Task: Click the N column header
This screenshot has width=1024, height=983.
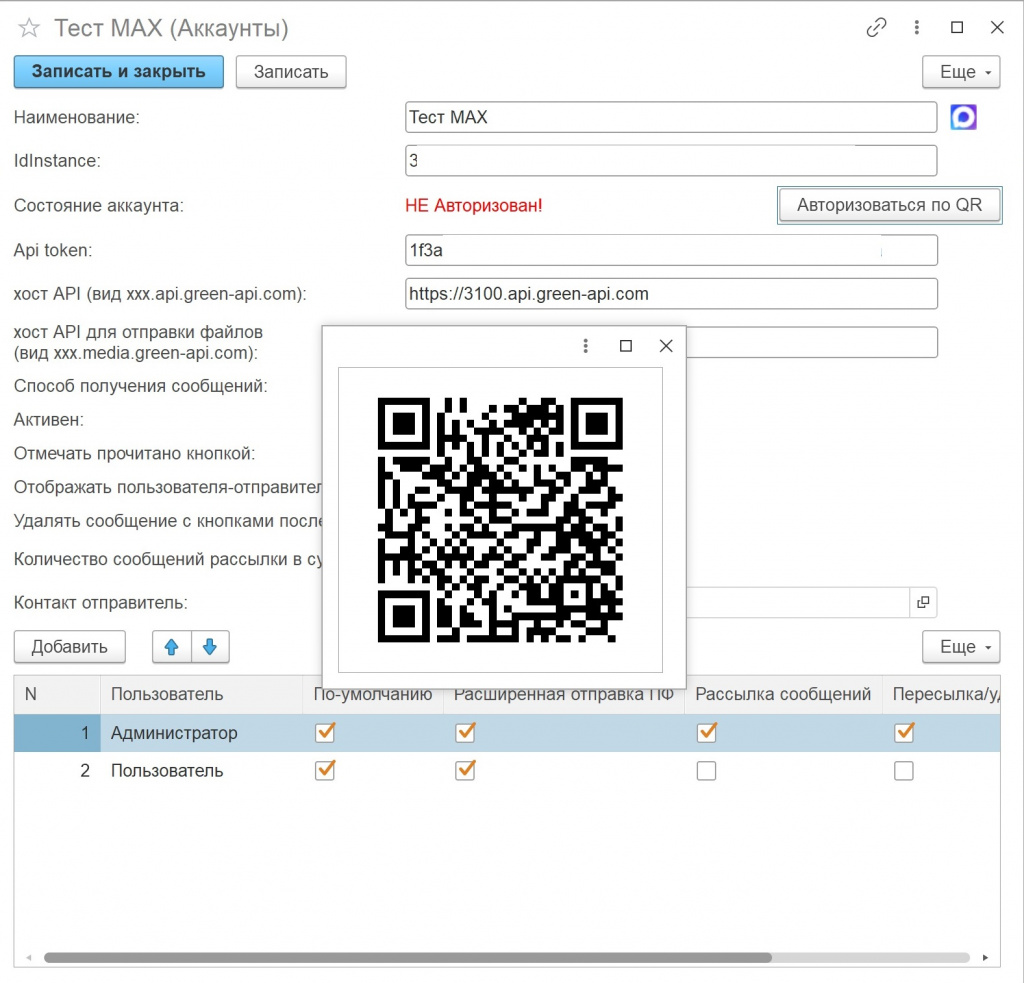Action: pyautogui.click(x=57, y=694)
